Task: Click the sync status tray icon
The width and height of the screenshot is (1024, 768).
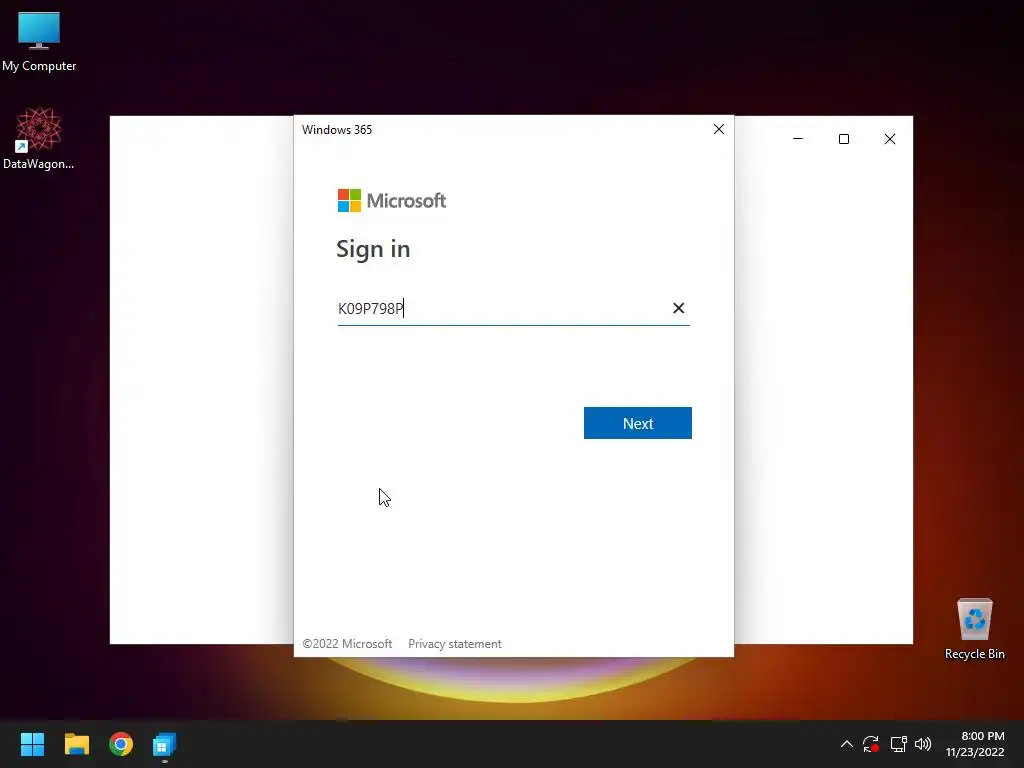Action: [x=871, y=744]
